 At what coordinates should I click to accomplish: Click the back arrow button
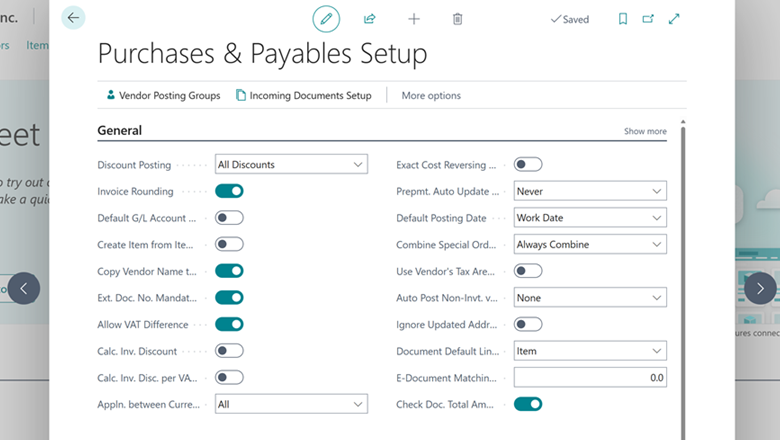tap(73, 18)
